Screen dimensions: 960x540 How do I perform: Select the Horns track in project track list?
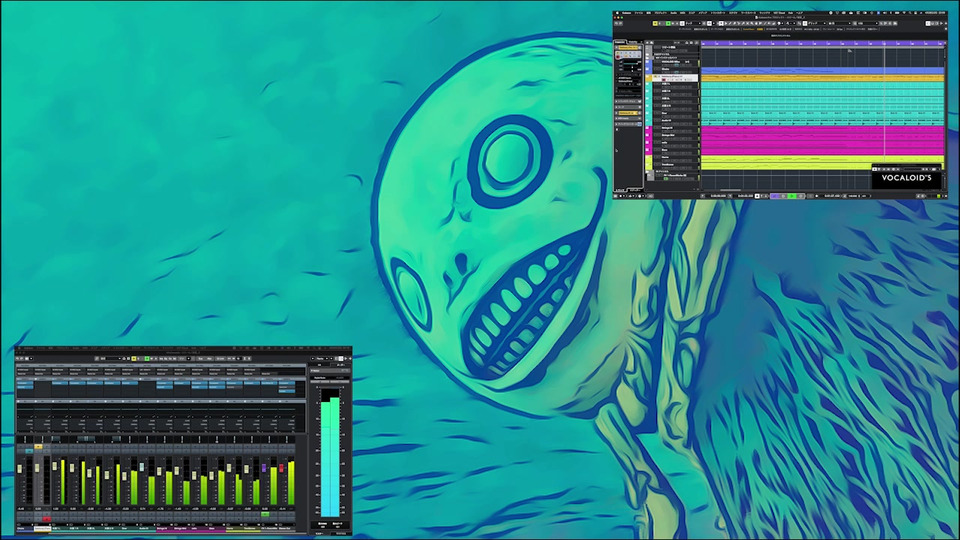(x=675, y=158)
